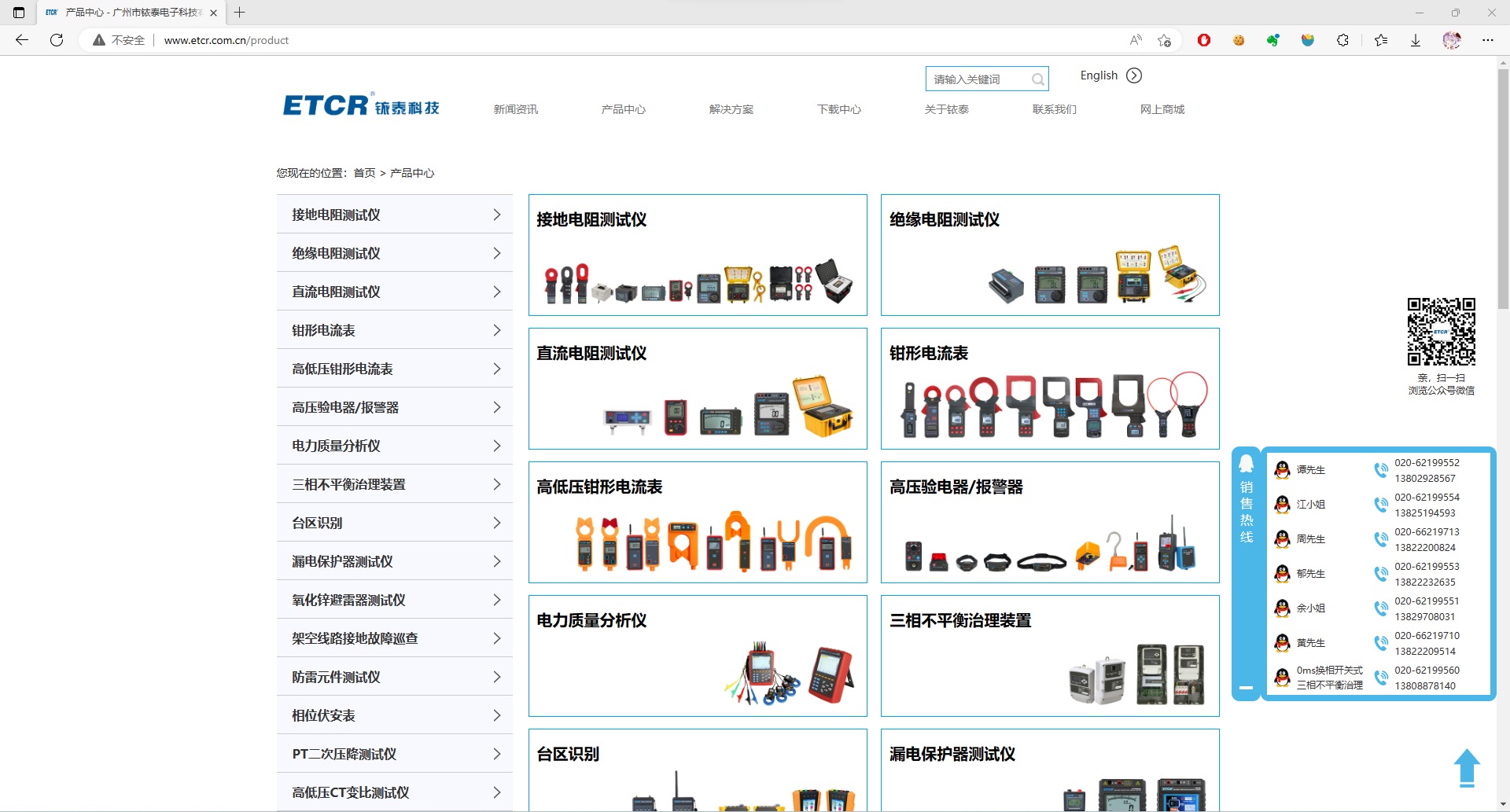Open 高压验电器/报警器 product card

tap(1050, 523)
